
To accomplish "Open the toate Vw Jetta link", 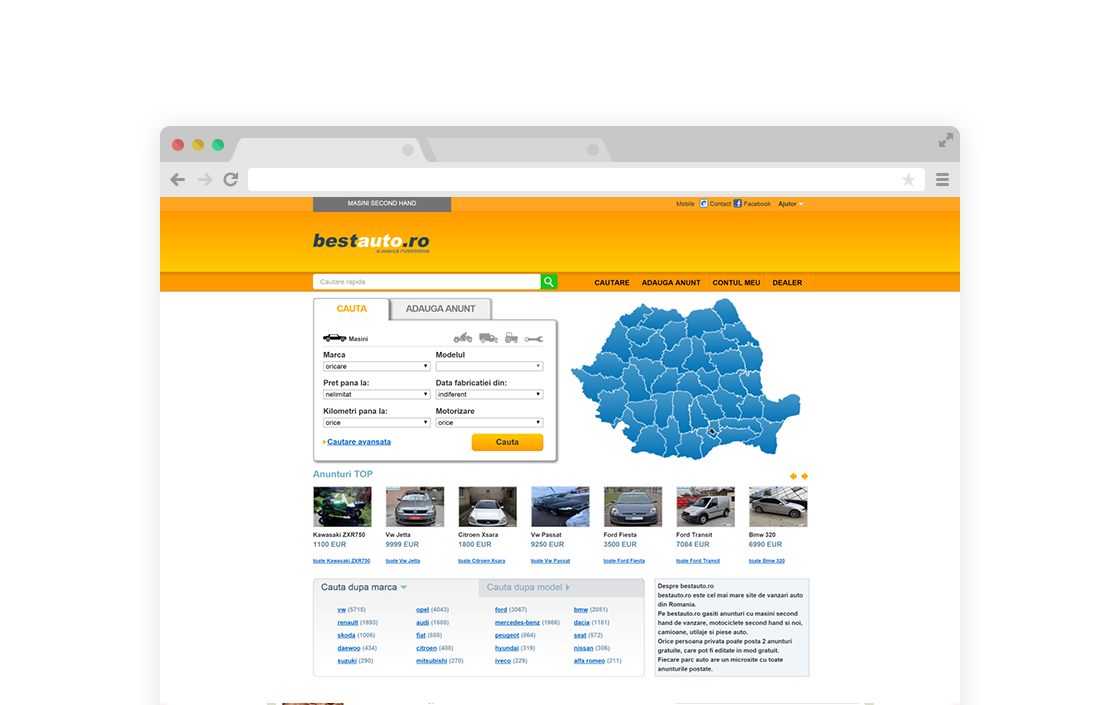I will [403, 561].
